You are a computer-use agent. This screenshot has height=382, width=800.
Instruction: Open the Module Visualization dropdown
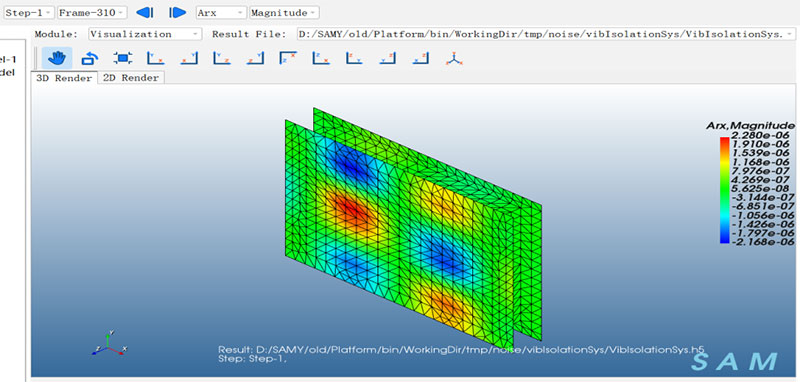point(145,34)
